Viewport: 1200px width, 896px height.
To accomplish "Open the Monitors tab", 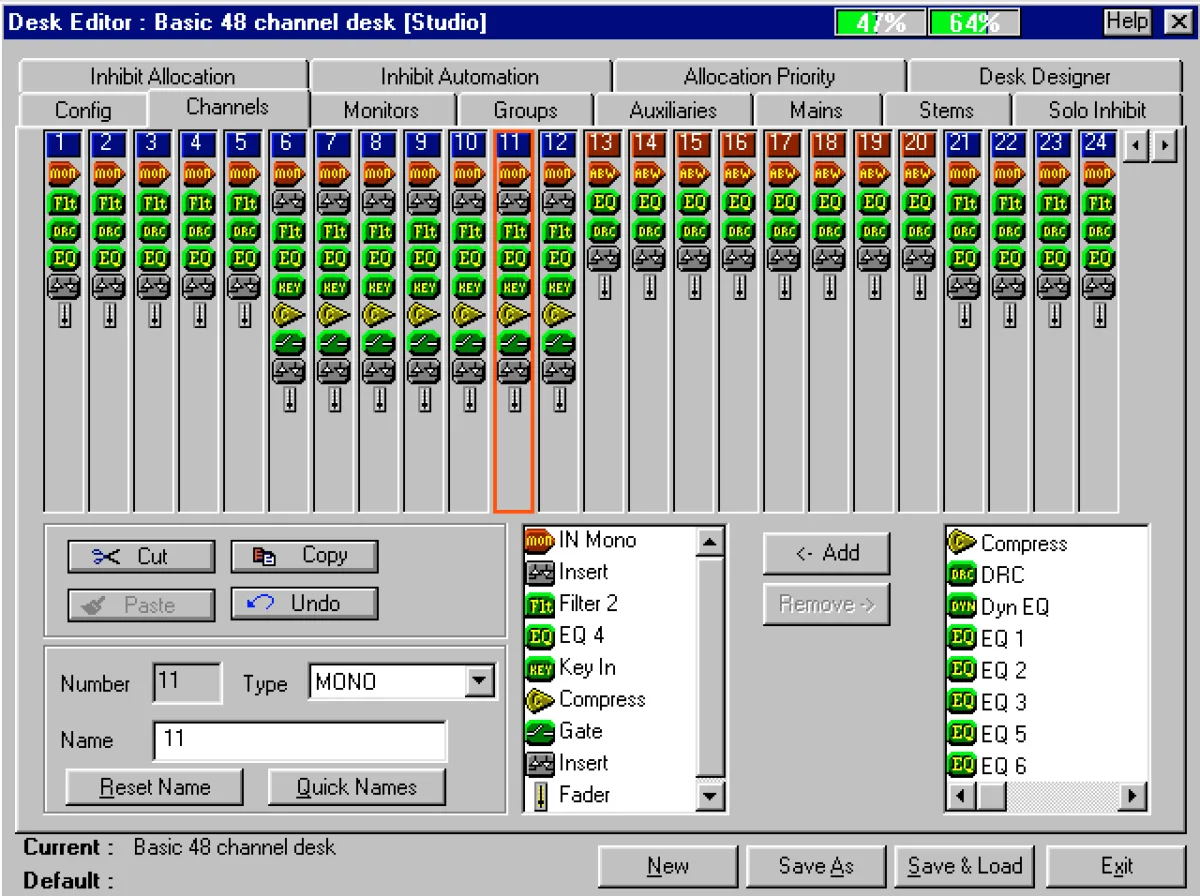I will point(381,110).
